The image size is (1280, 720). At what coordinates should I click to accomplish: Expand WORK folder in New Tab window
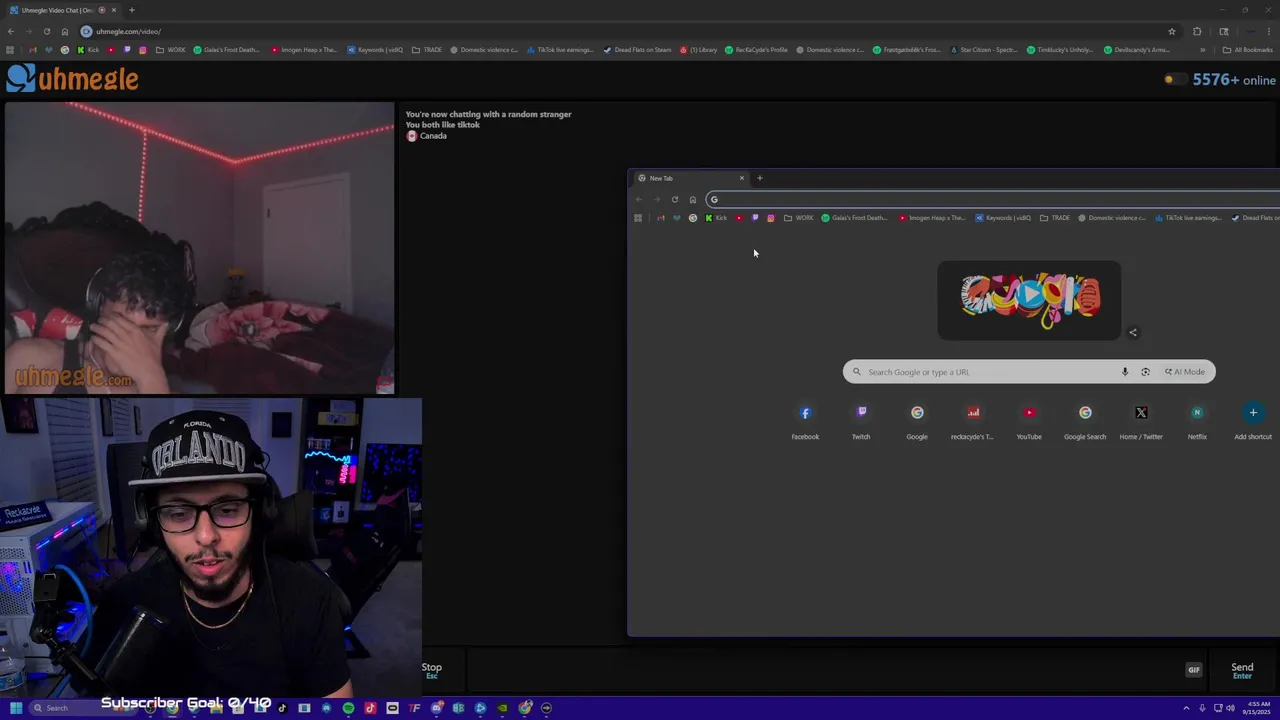pos(798,218)
